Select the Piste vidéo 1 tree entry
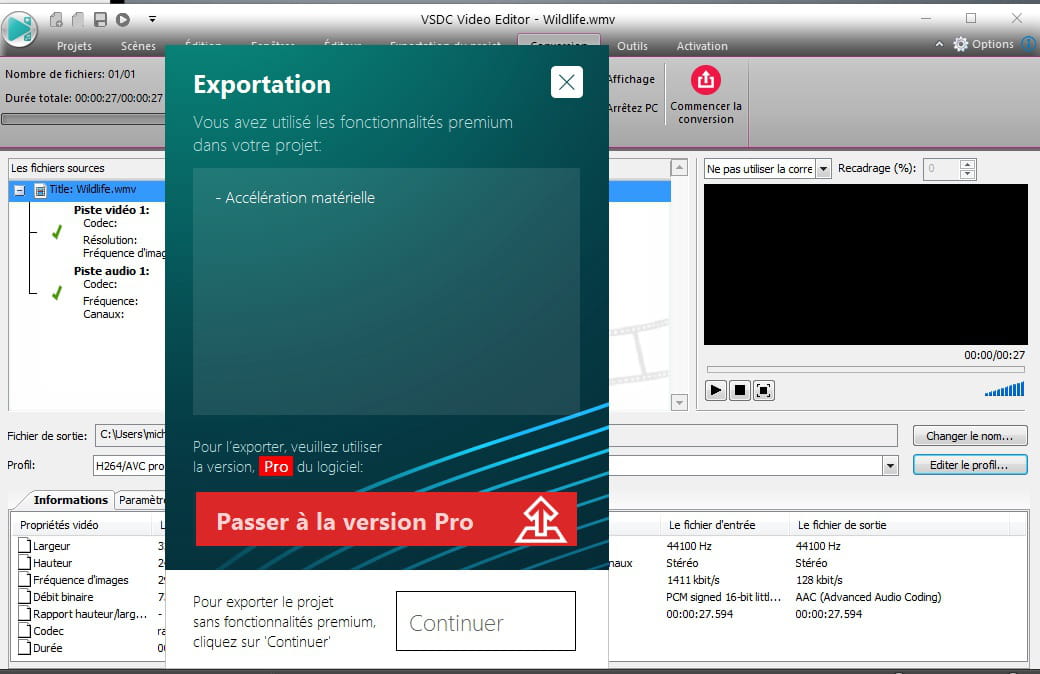The image size is (1040, 674). click(111, 210)
